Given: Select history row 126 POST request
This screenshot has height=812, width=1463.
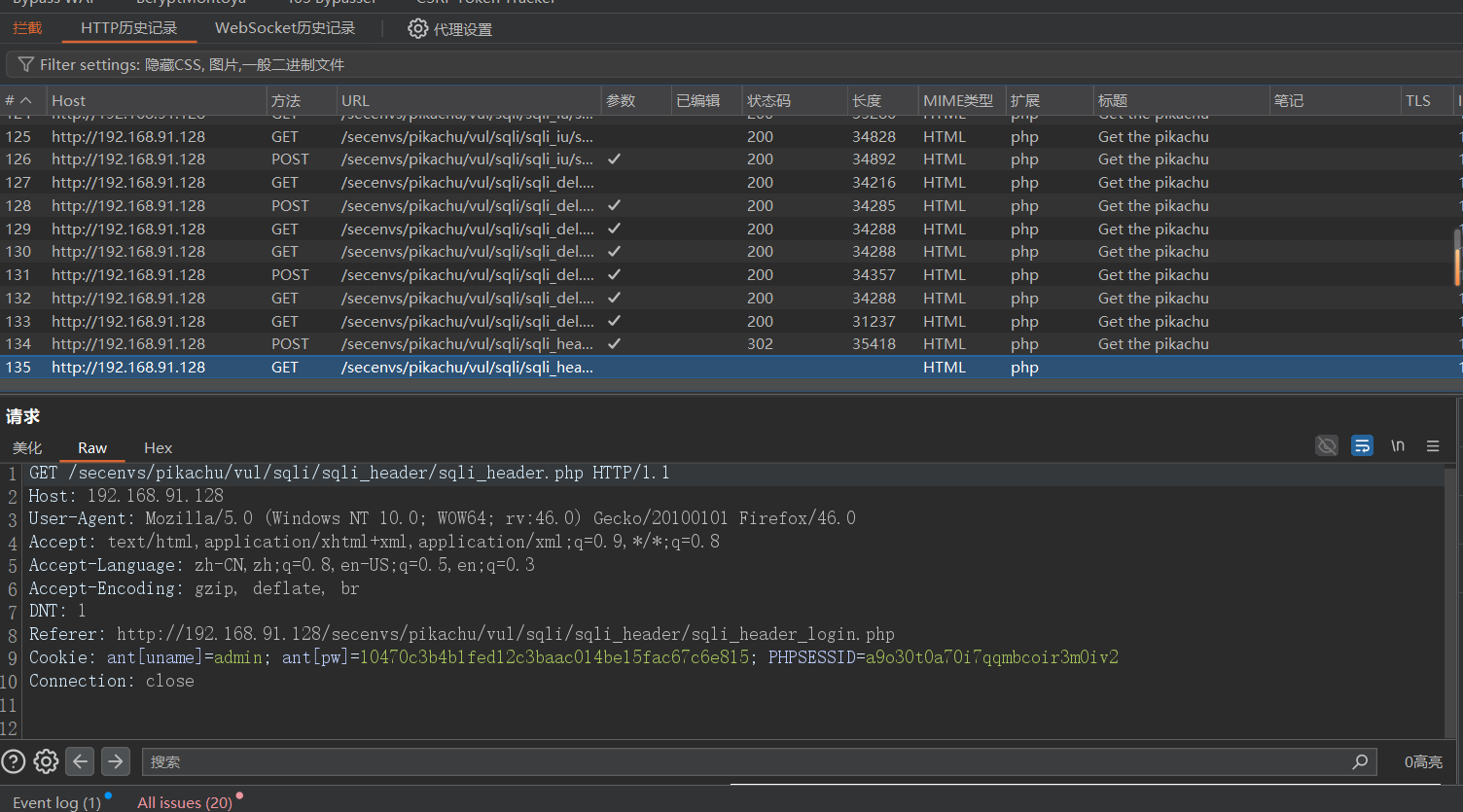Looking at the screenshot, I should click(727, 159).
